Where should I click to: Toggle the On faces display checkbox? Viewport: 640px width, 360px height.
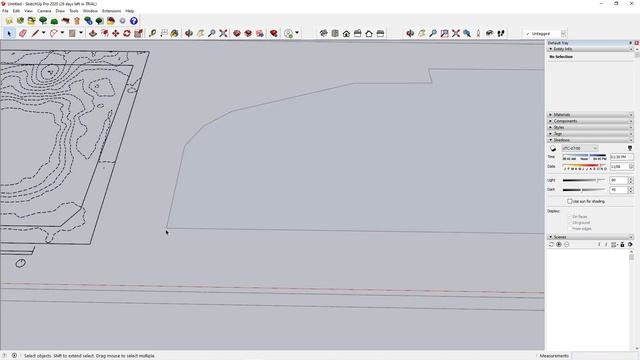coord(570,217)
